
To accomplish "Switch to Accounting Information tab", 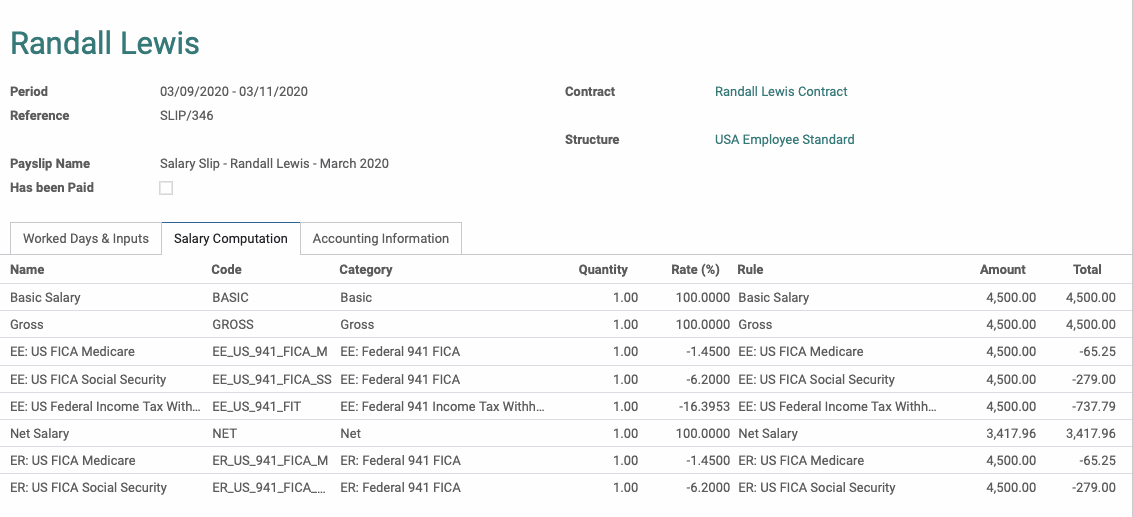I will coord(381,239).
